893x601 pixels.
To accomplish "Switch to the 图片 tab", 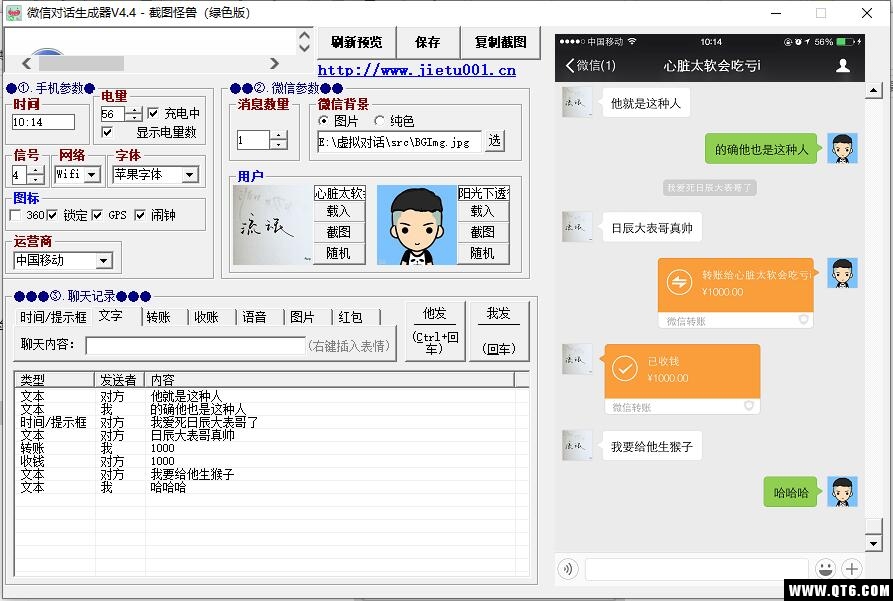I will tap(302, 317).
